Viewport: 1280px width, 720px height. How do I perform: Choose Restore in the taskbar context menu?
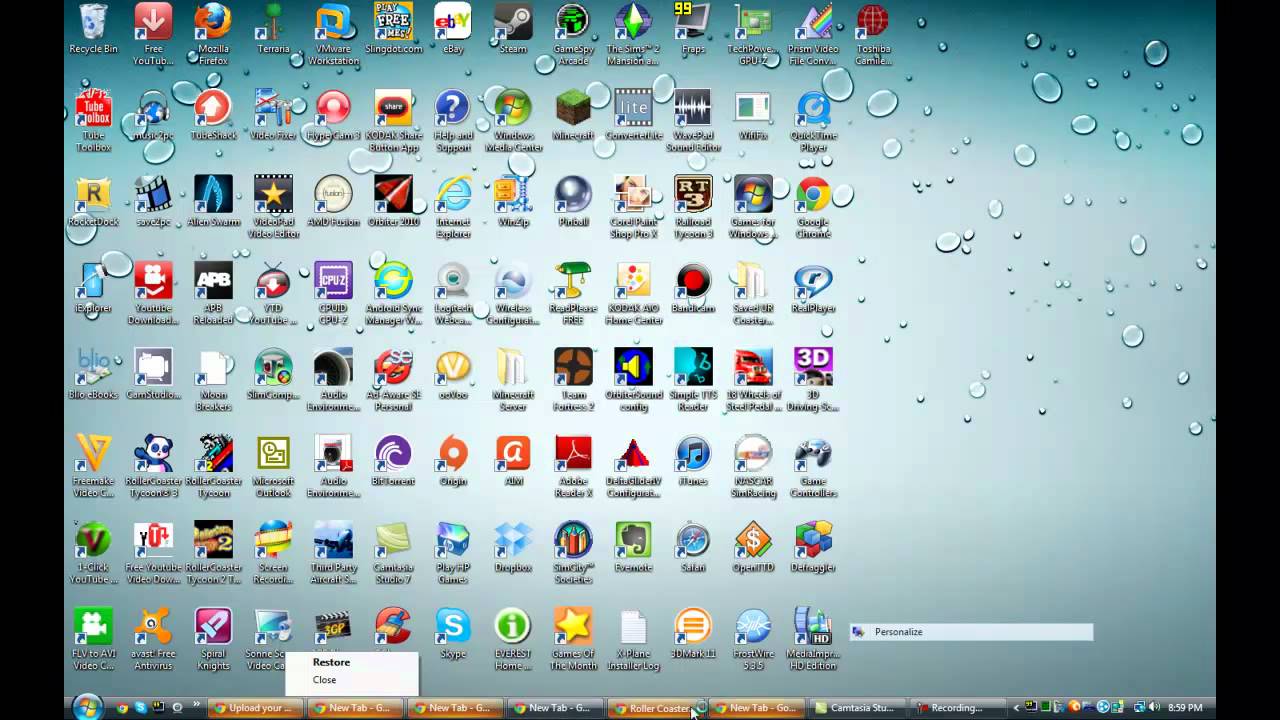tap(331, 662)
